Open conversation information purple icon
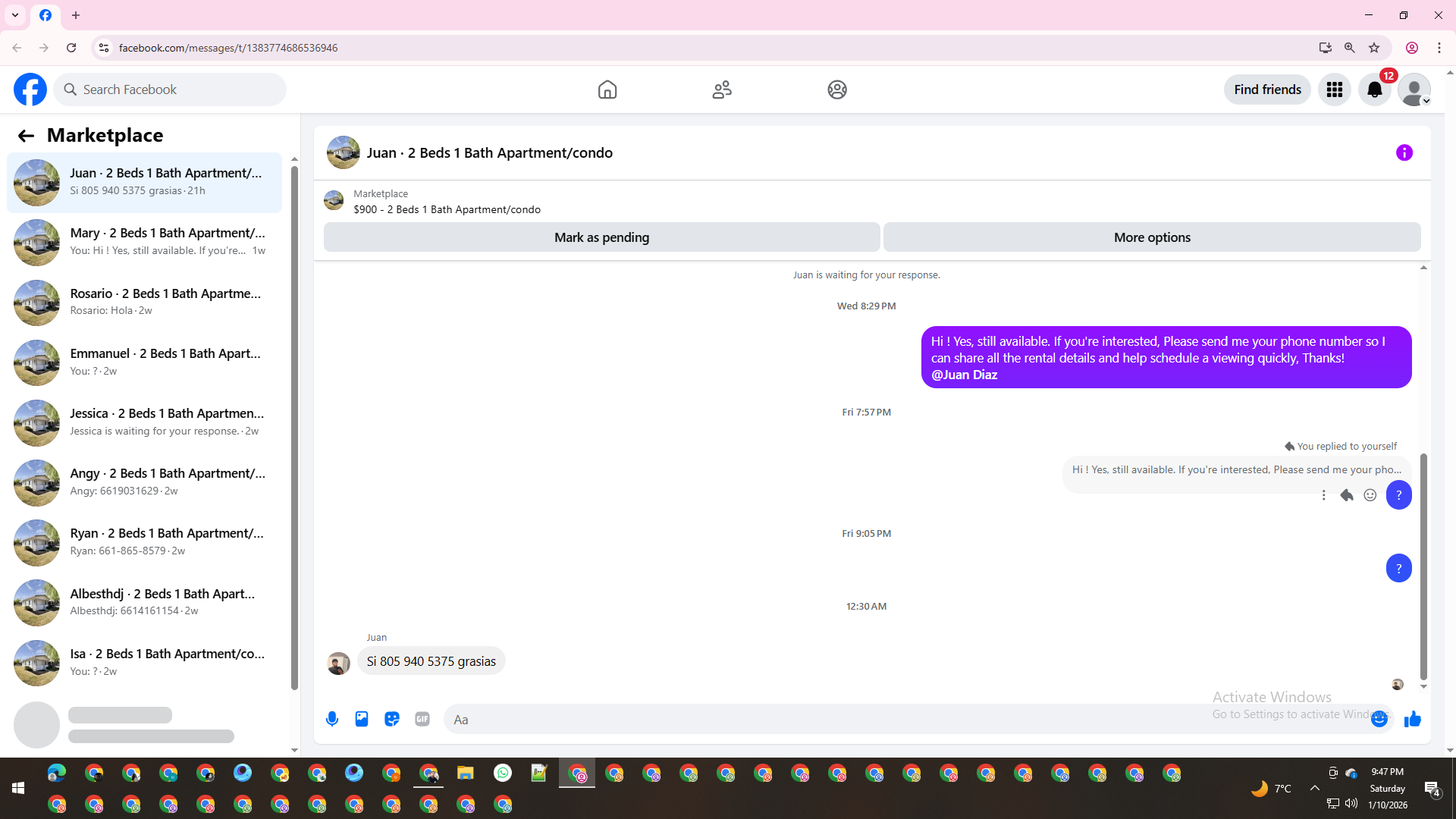Viewport: 1456px width, 819px height. pos(1404,153)
